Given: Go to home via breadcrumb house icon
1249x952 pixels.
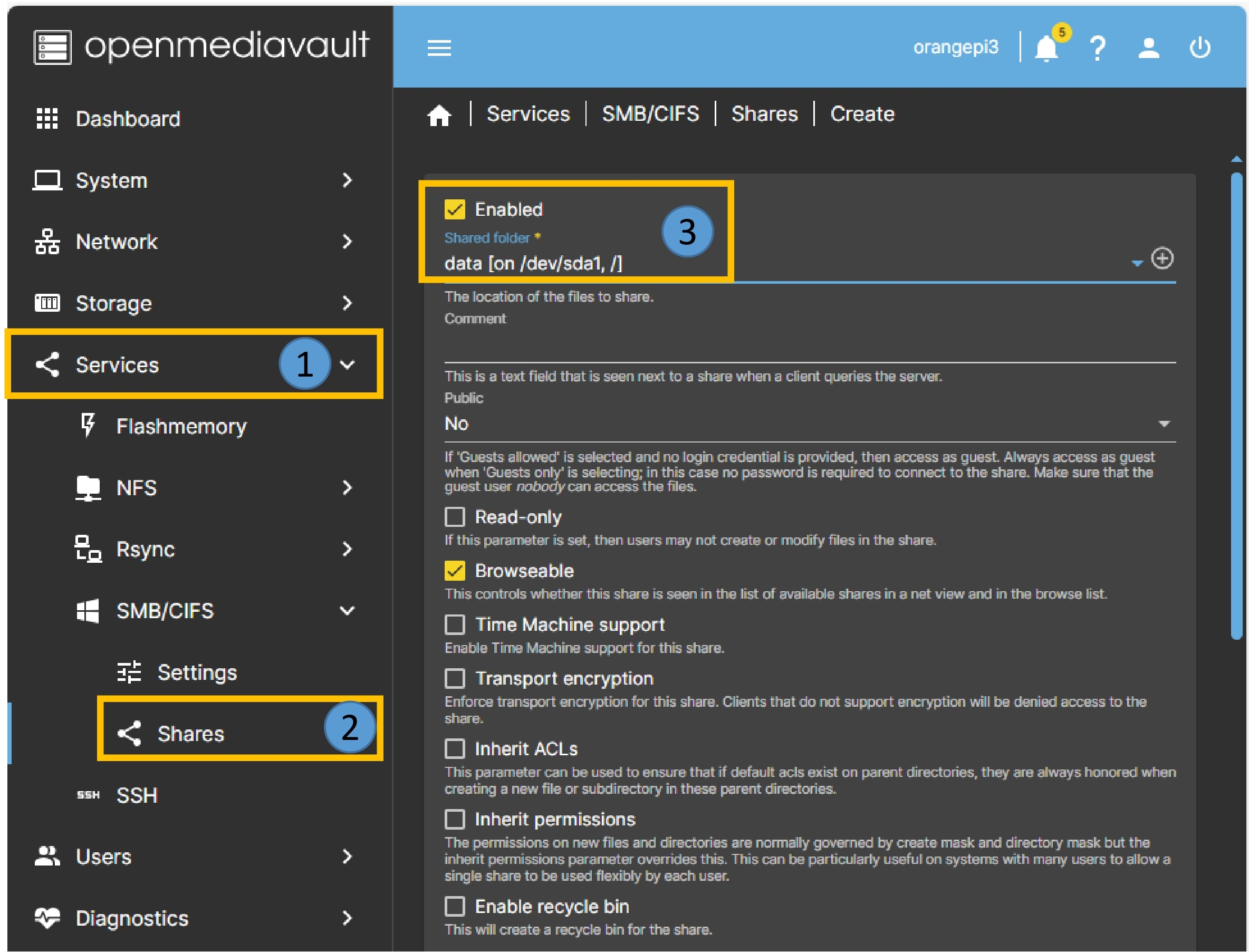Looking at the screenshot, I should [439, 116].
